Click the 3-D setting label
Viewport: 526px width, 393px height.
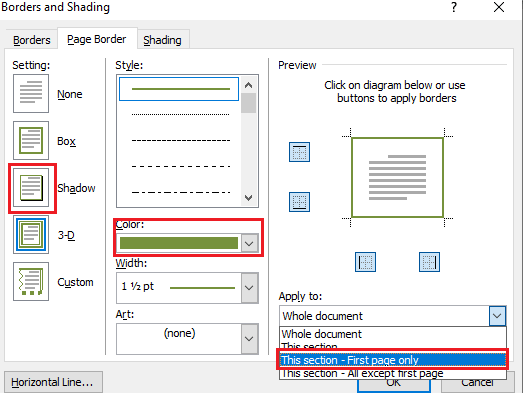tap(66, 235)
